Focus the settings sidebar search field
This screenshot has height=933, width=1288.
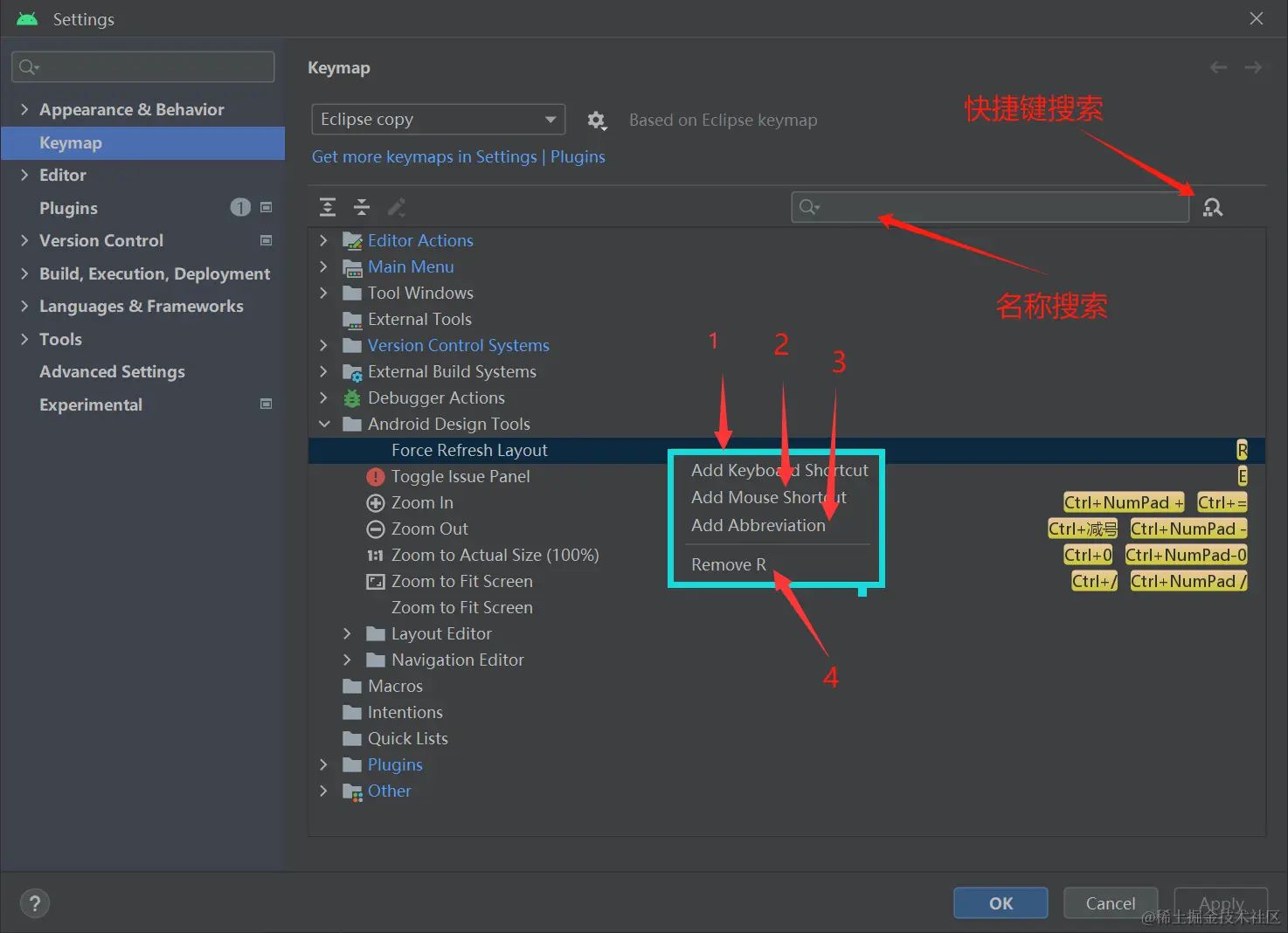click(143, 67)
